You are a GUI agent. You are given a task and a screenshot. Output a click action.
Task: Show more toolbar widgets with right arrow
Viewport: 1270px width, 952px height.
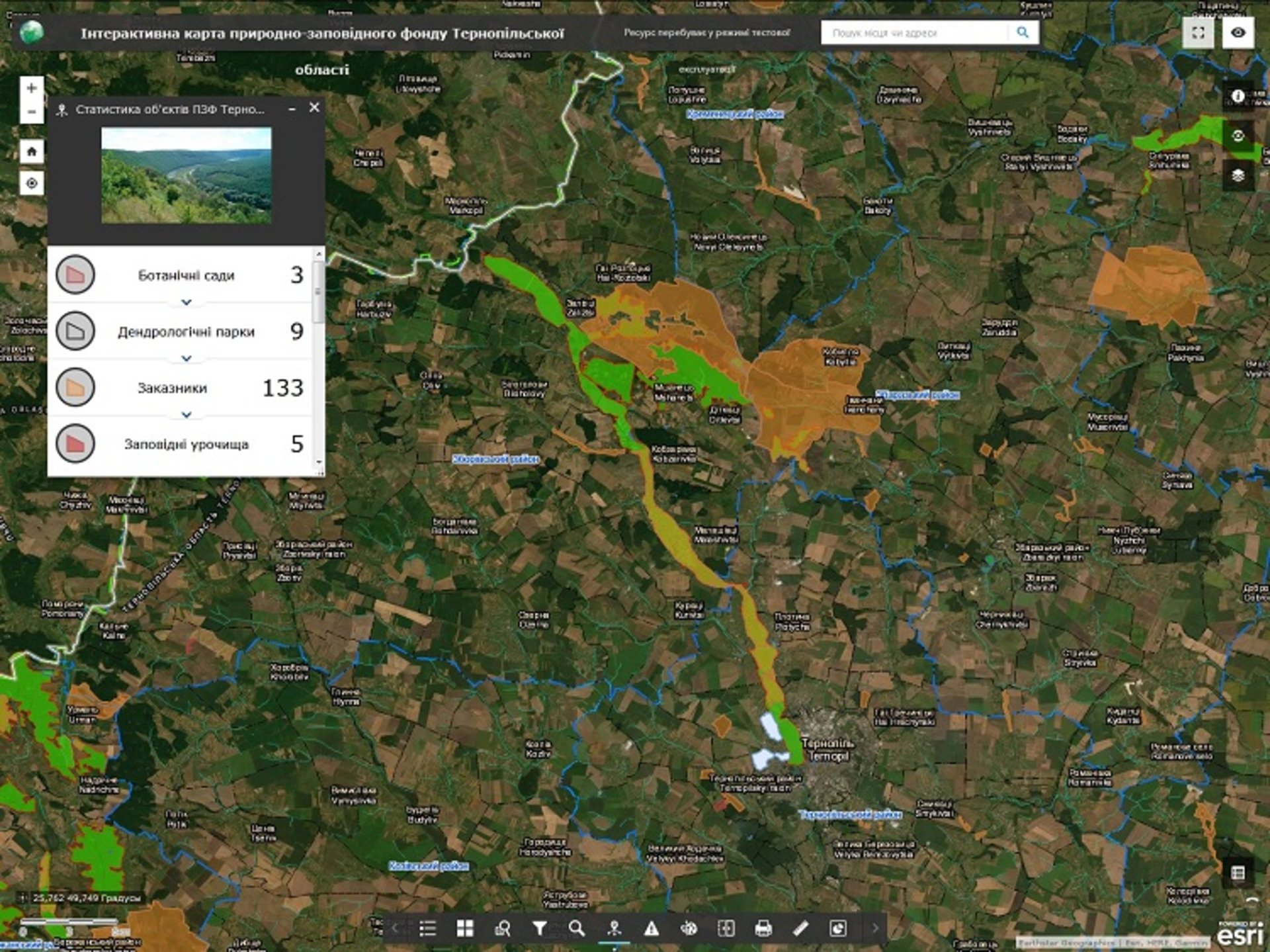pyautogui.click(x=875, y=929)
